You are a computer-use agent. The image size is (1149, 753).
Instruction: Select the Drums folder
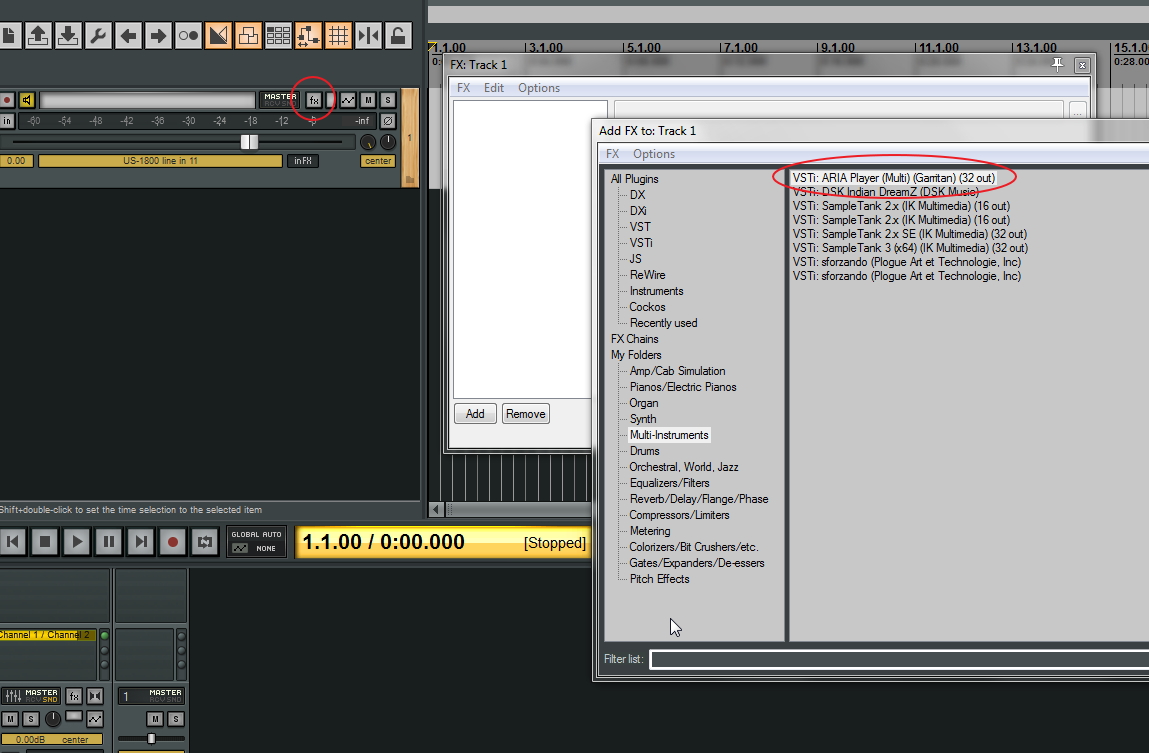point(644,451)
